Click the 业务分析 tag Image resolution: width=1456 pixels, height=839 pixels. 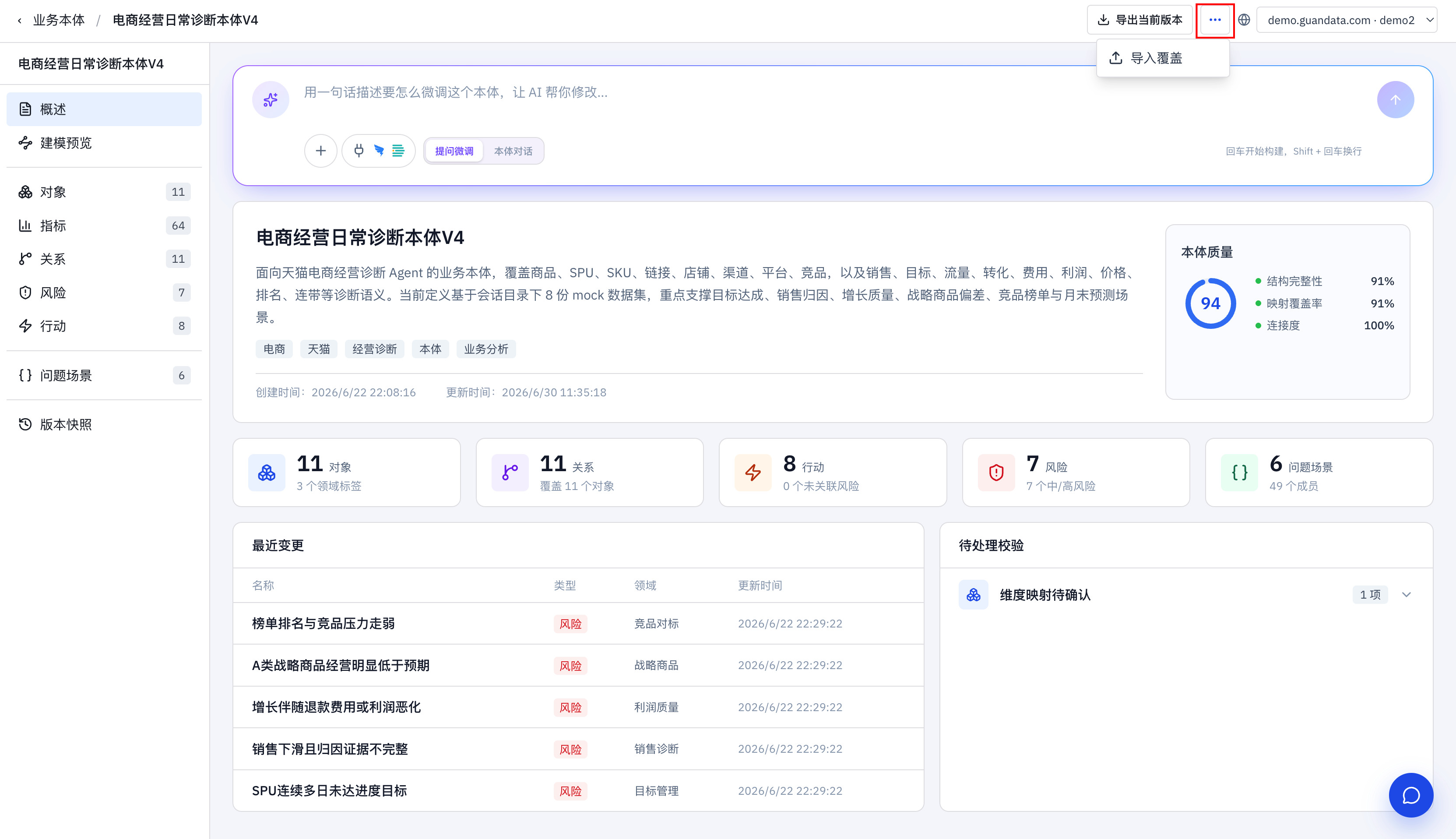pyautogui.click(x=486, y=349)
